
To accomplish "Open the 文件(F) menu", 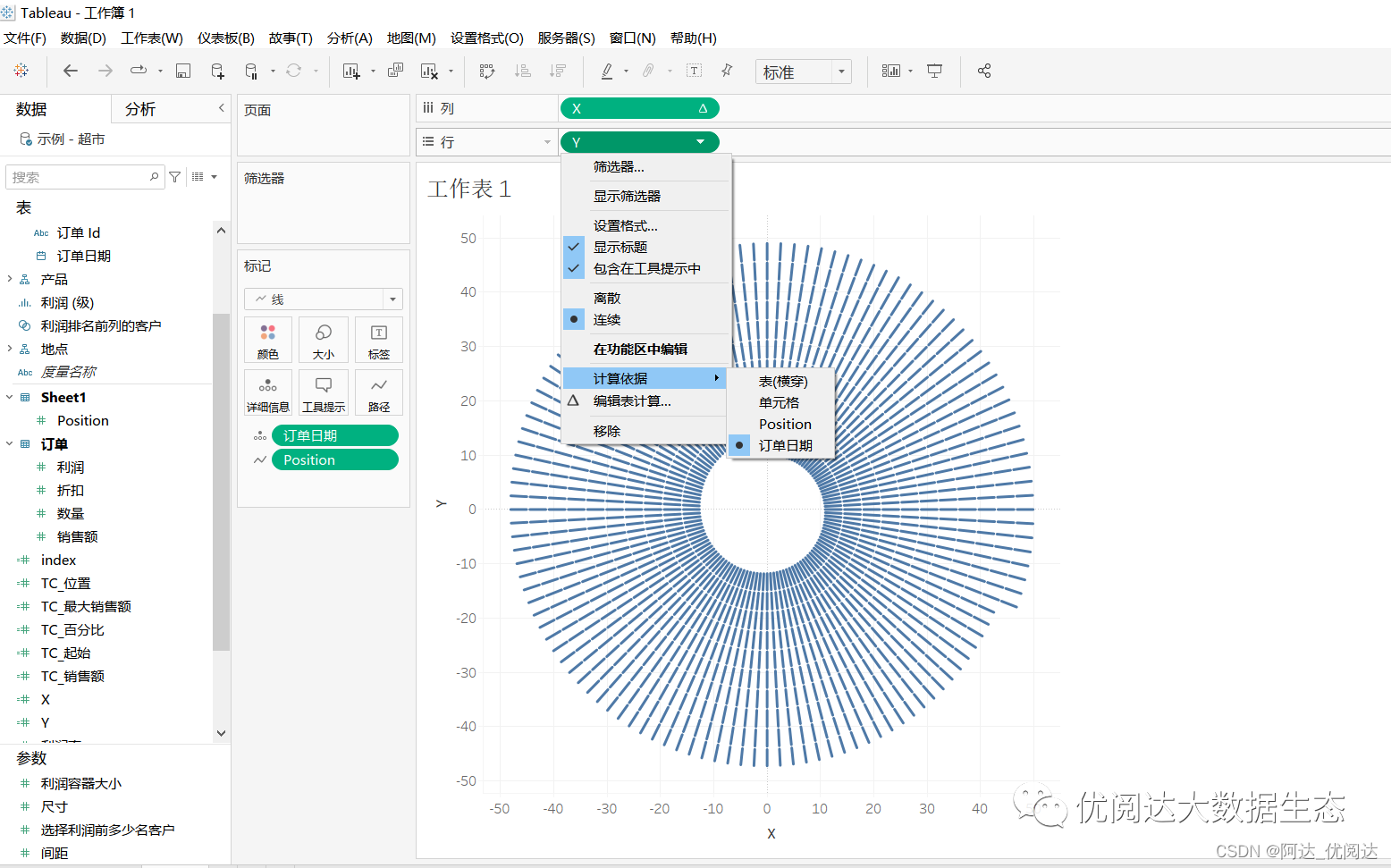I will click(25, 38).
